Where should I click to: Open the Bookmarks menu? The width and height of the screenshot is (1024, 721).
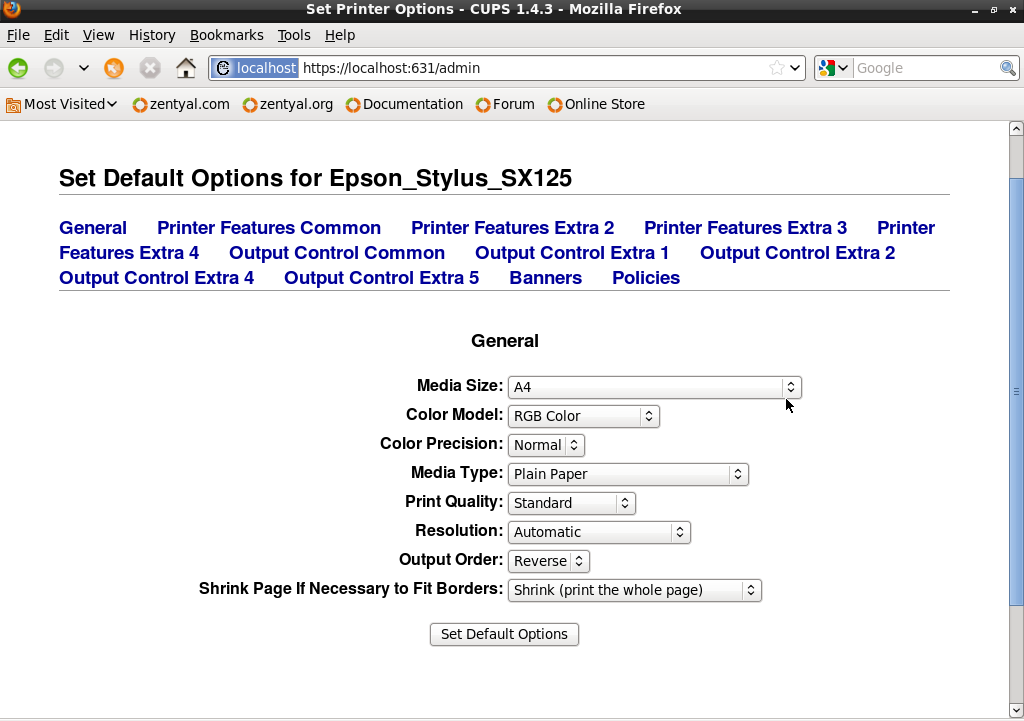point(227,35)
